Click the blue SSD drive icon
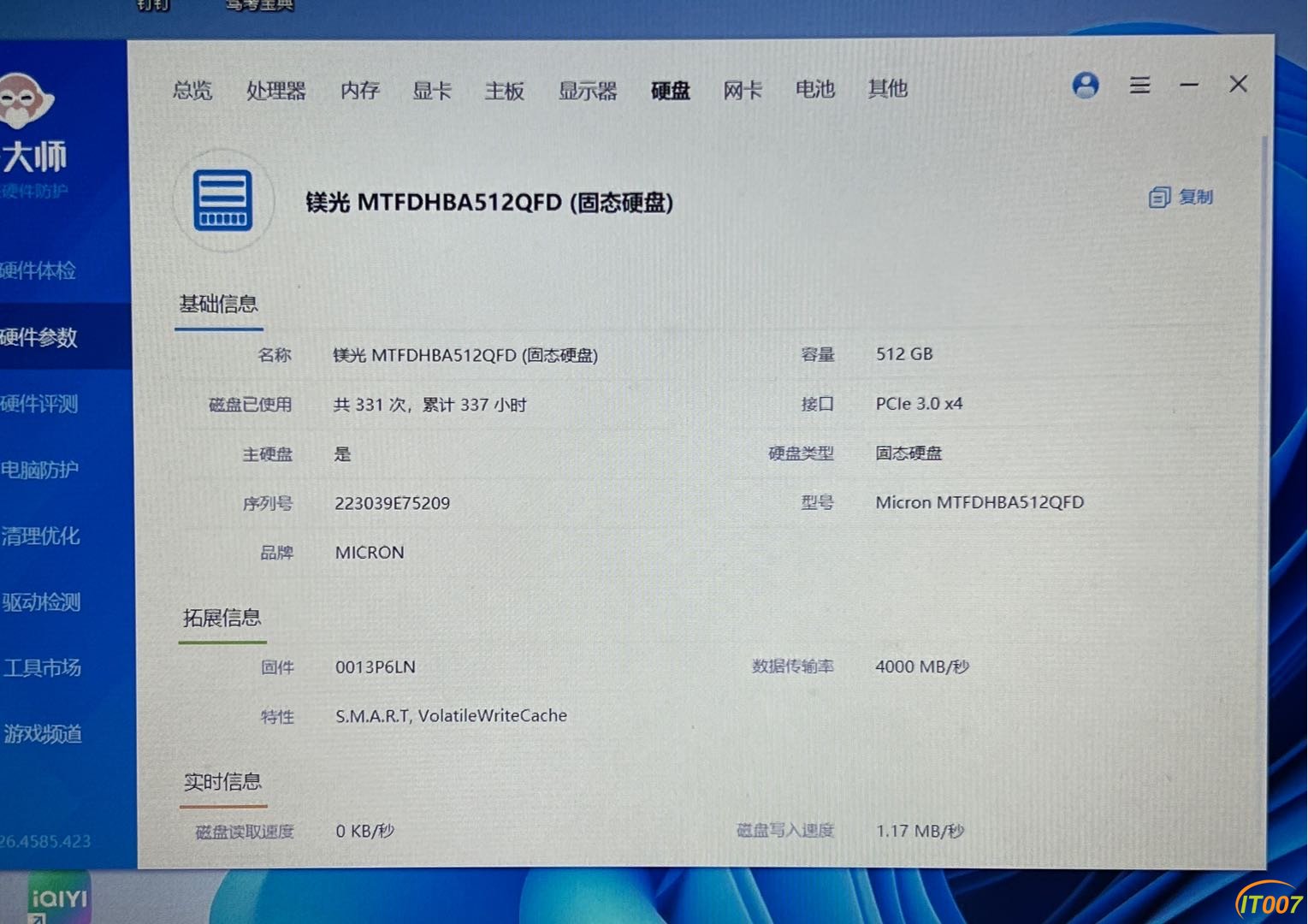This screenshot has height=924, width=1308. click(223, 201)
